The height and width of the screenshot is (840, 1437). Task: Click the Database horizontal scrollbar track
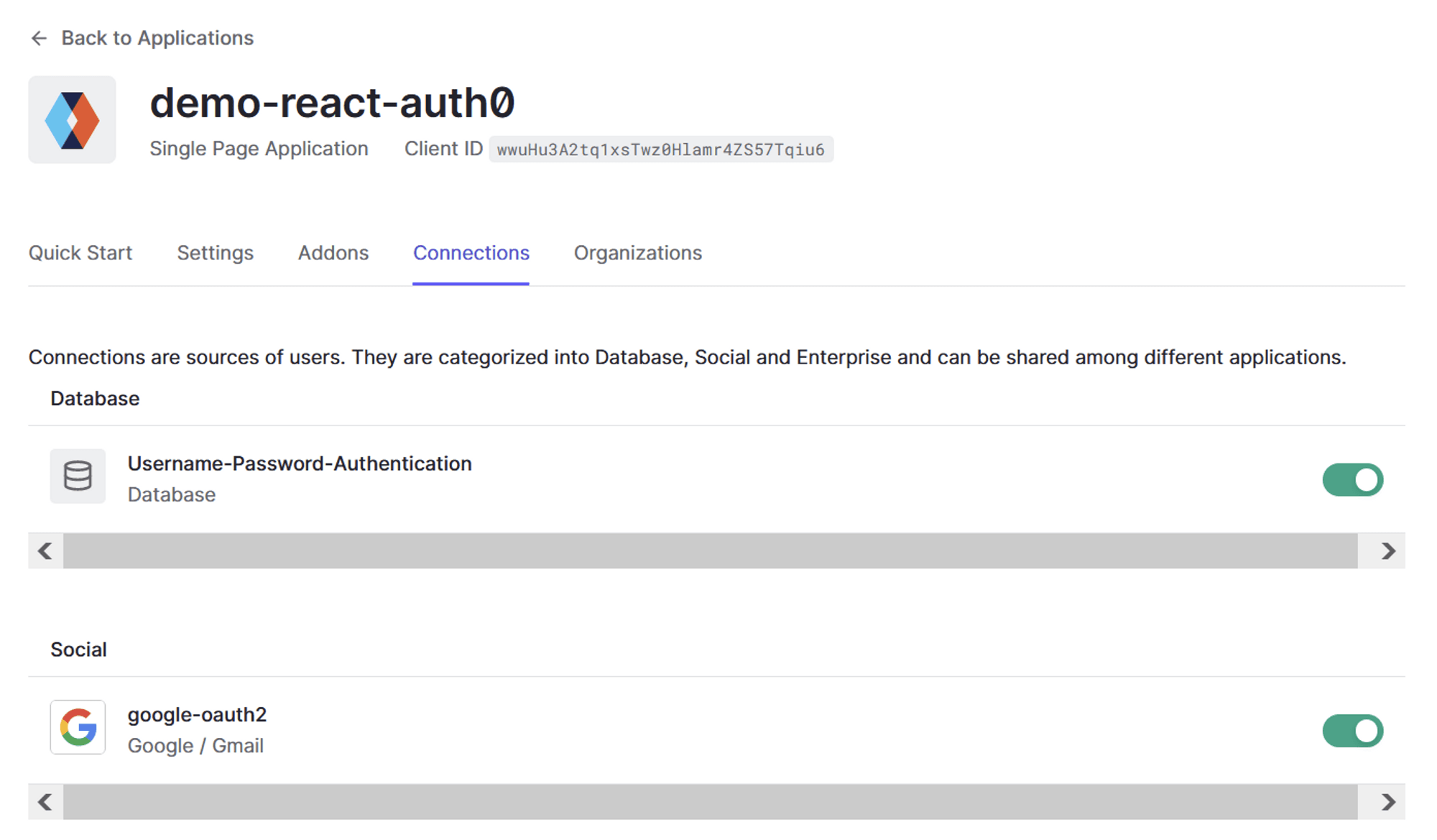click(710, 551)
